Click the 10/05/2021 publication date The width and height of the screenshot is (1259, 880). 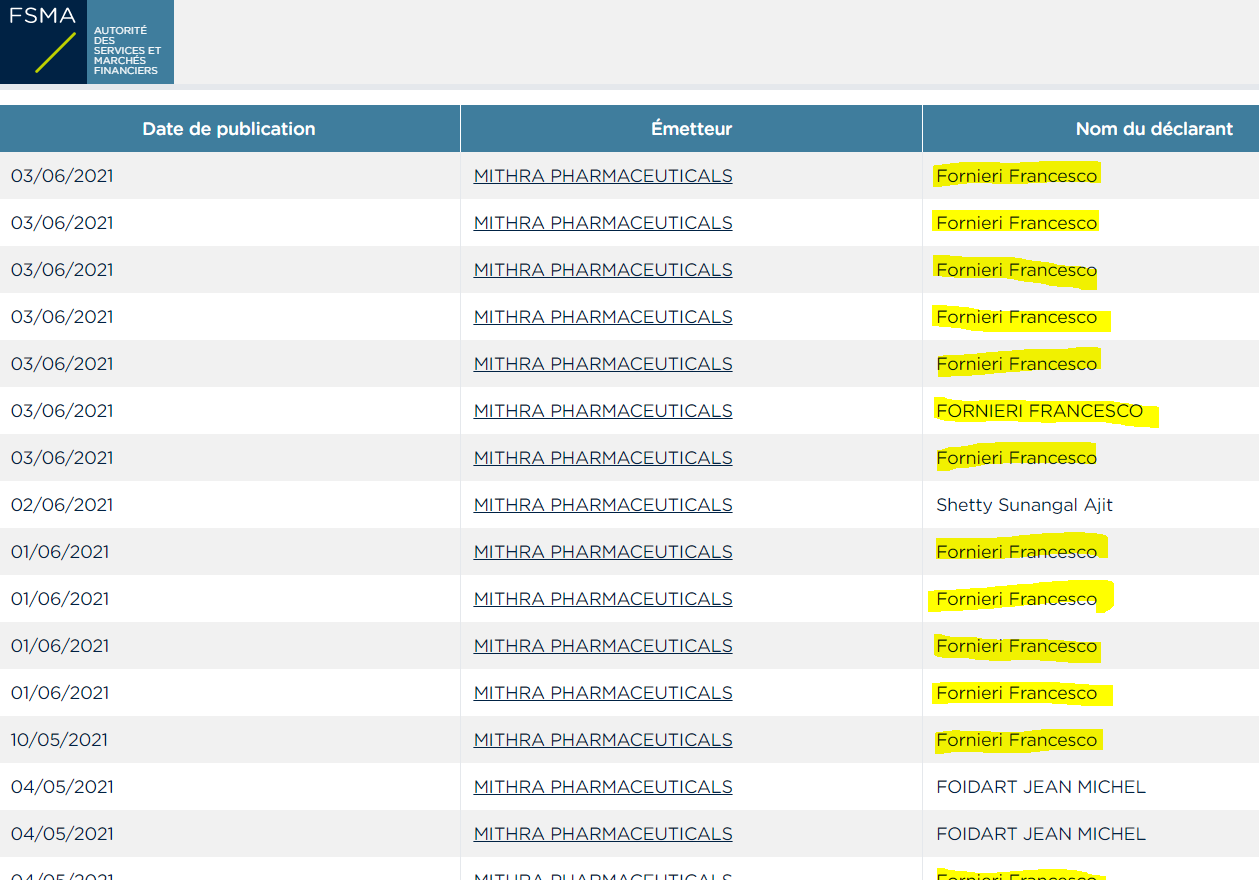click(x=59, y=740)
